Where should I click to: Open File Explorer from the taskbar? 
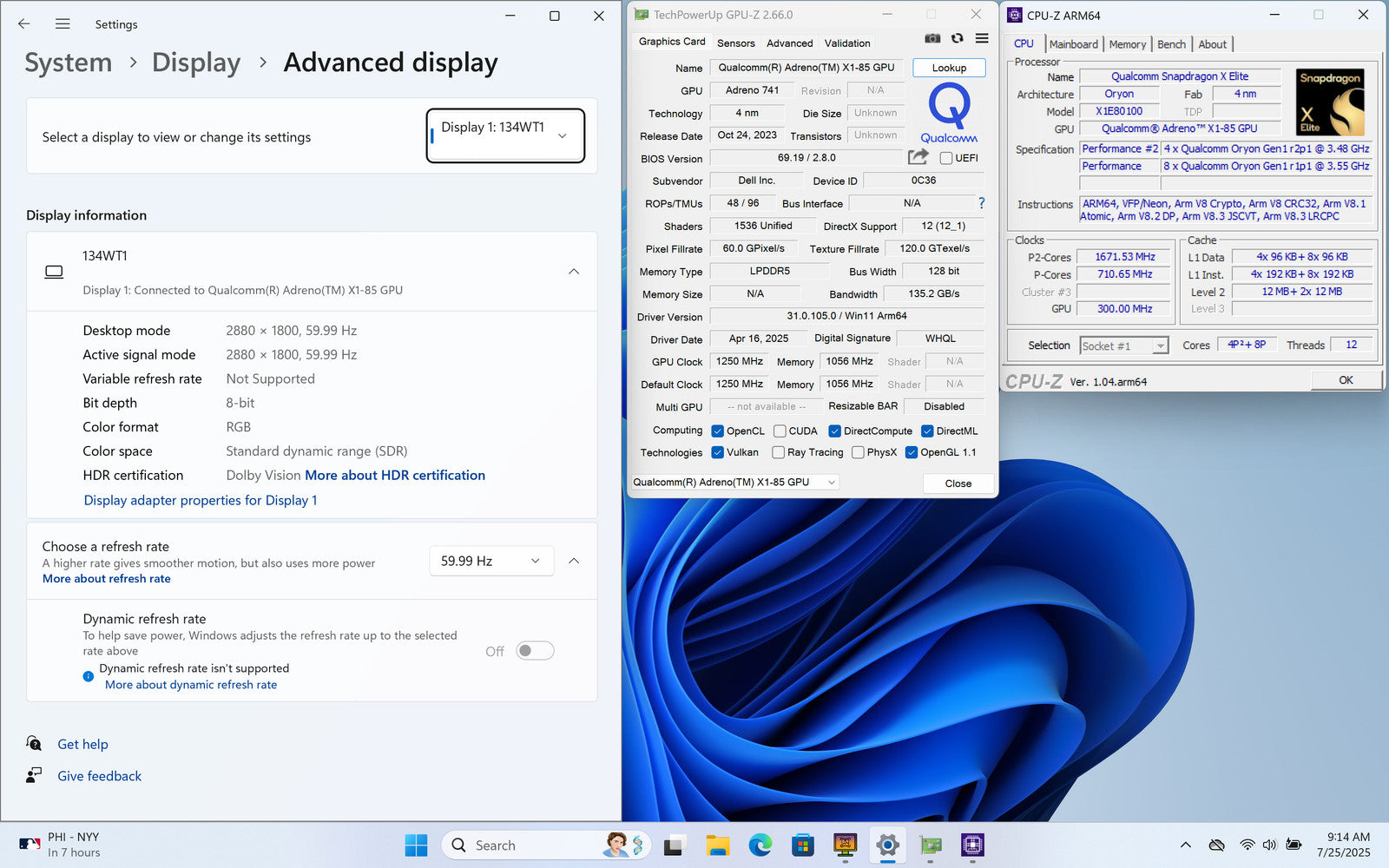click(x=718, y=845)
